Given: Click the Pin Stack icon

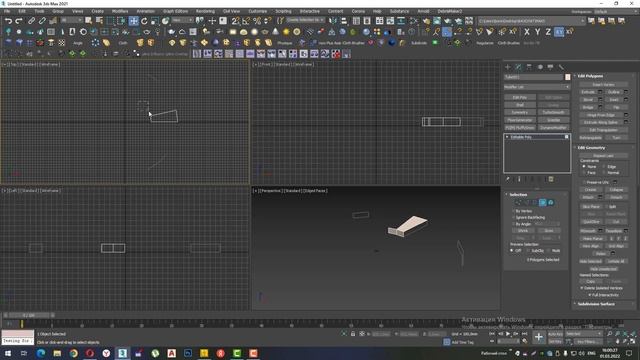Looking at the screenshot, I should click(508, 179).
